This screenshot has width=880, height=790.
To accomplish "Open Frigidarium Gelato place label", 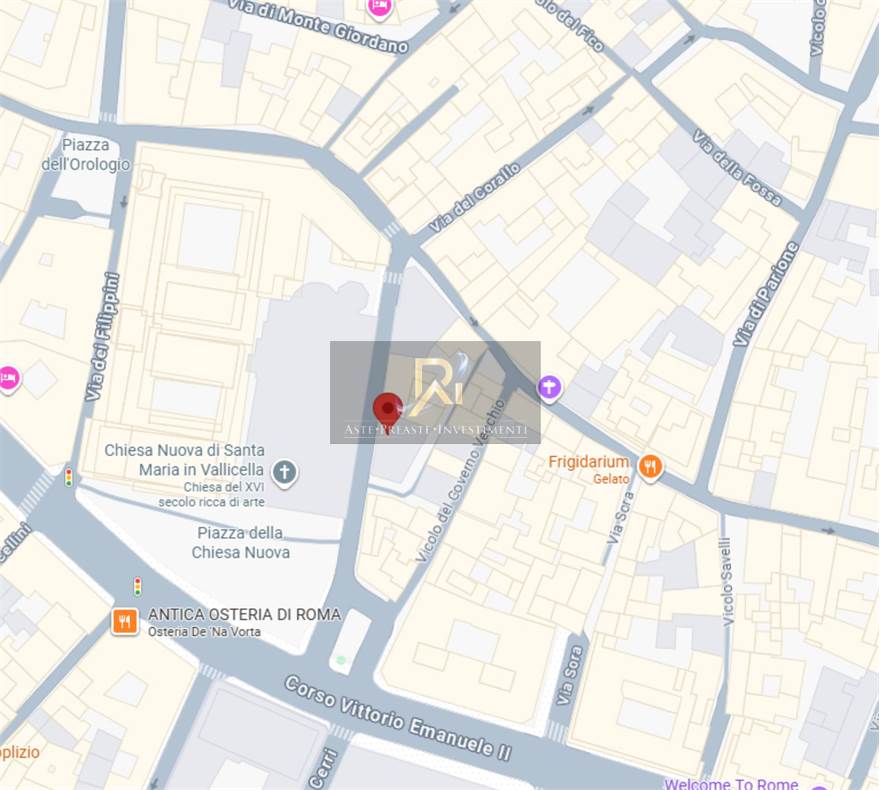I will pyautogui.click(x=589, y=470).
